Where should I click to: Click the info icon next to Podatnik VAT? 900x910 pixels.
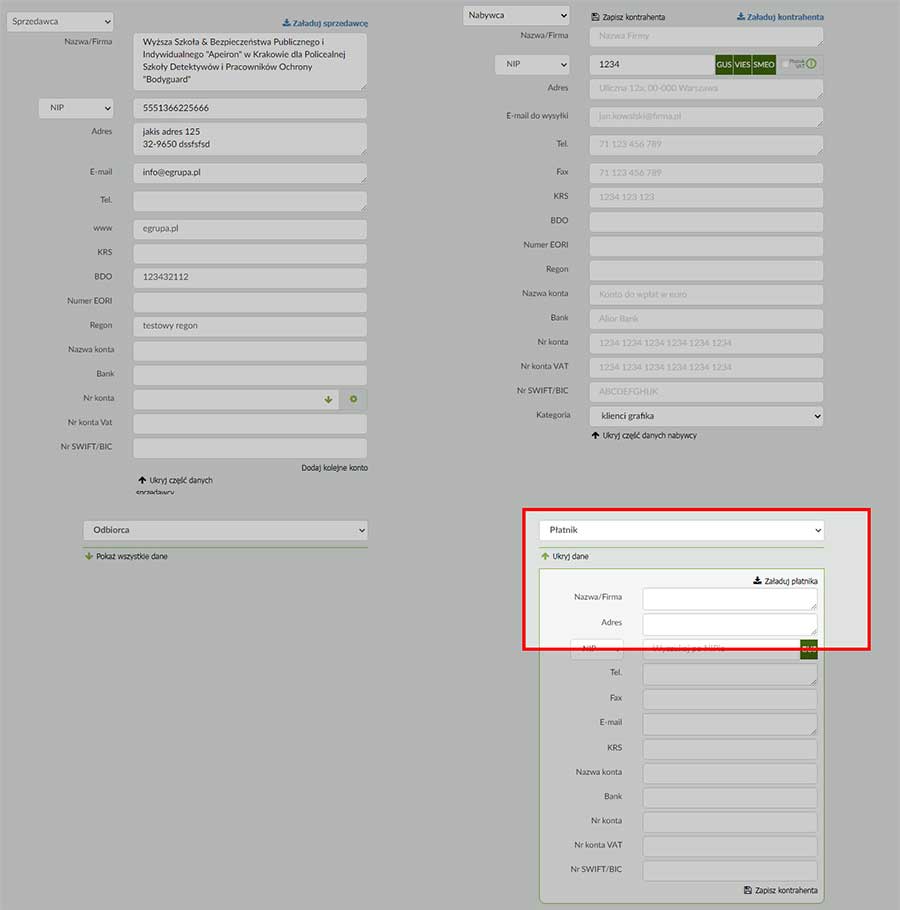click(x=811, y=64)
